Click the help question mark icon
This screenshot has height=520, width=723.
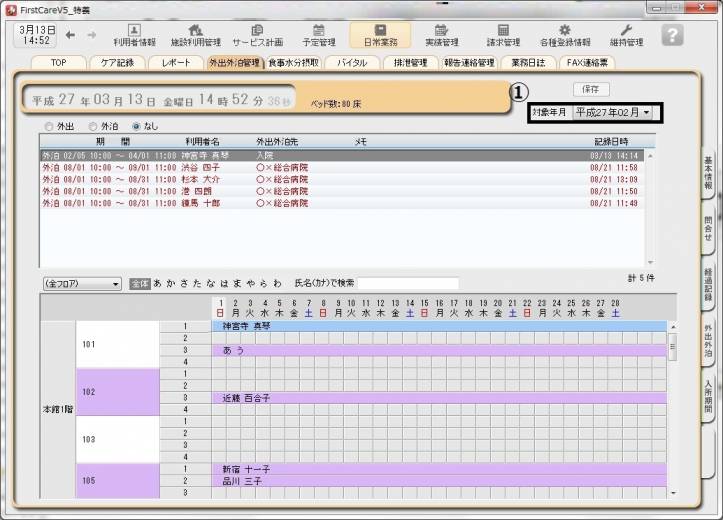click(673, 35)
